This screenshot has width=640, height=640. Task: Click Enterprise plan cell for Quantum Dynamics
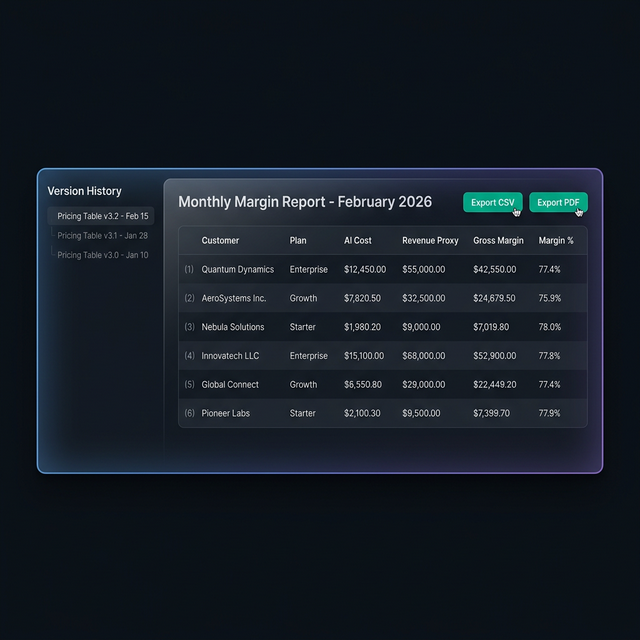309,269
